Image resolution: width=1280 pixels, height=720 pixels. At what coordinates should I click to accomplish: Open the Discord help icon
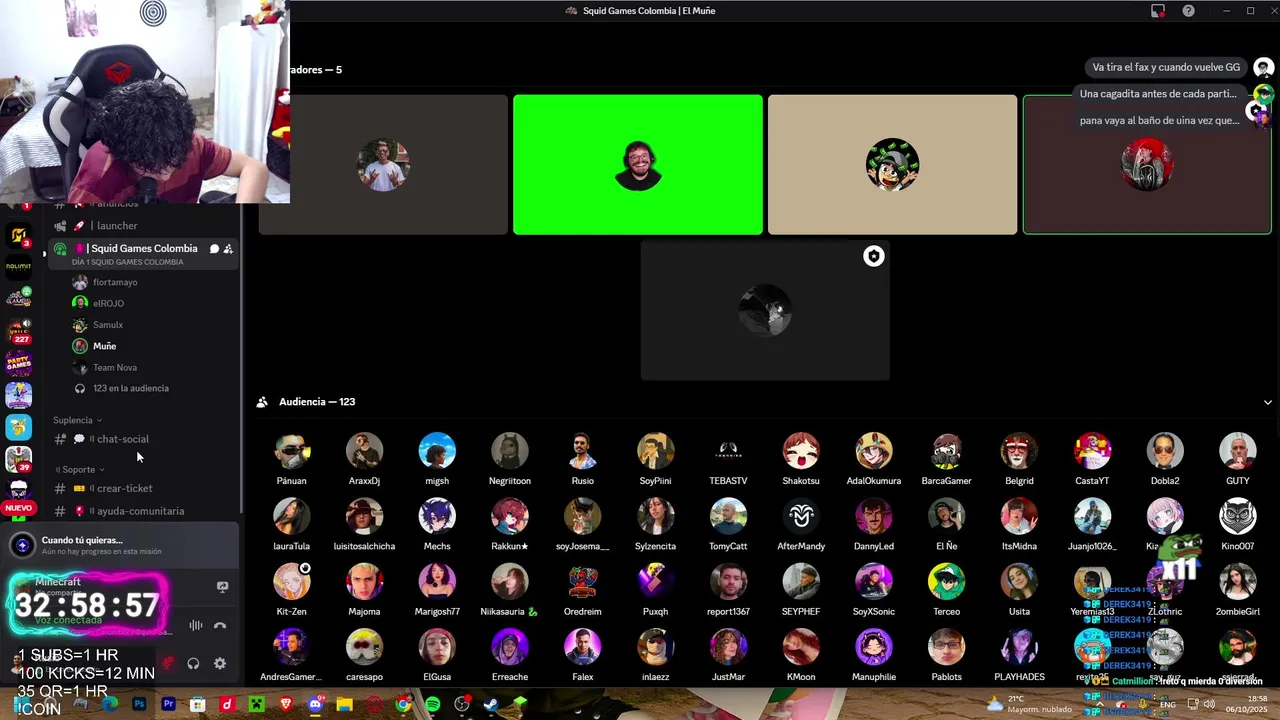(1188, 11)
